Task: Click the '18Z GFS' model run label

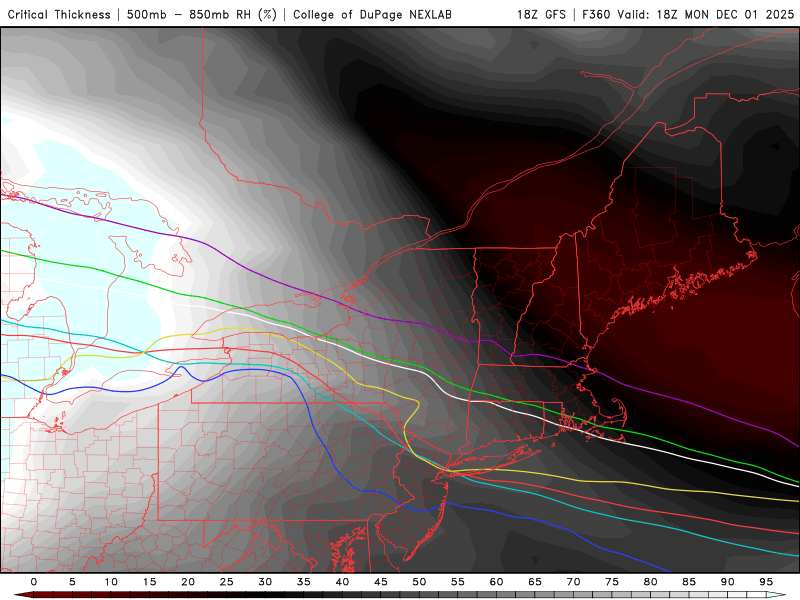Action: click(541, 15)
